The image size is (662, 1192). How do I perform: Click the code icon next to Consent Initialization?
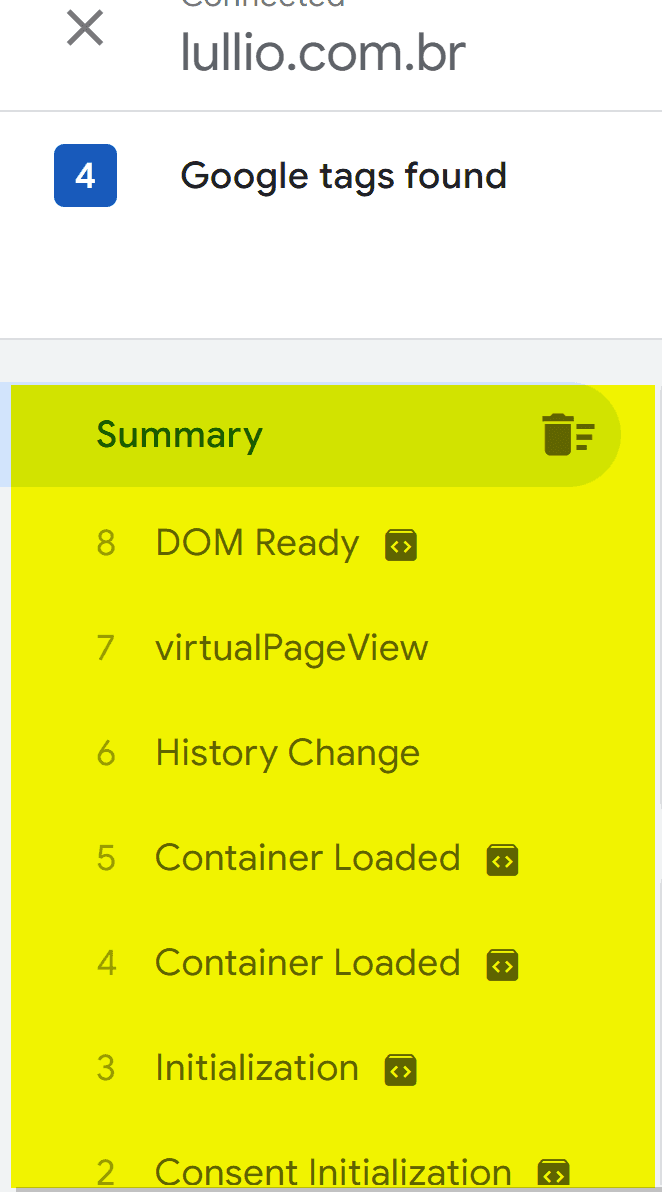tap(554, 1172)
